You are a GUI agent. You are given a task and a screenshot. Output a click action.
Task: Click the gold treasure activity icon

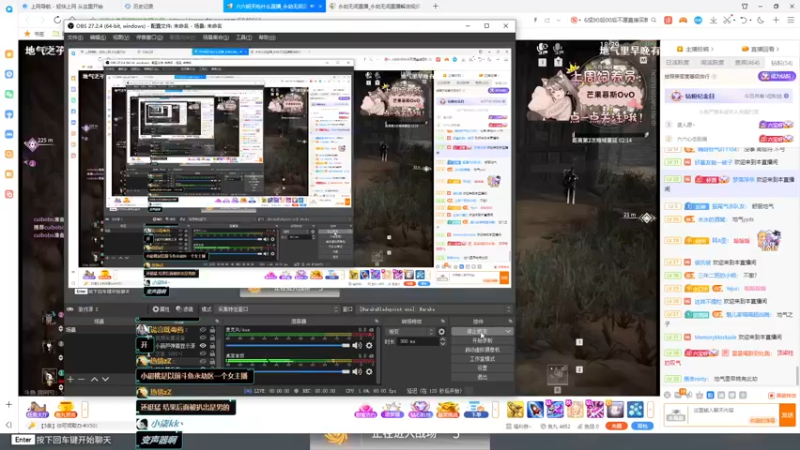point(447,410)
